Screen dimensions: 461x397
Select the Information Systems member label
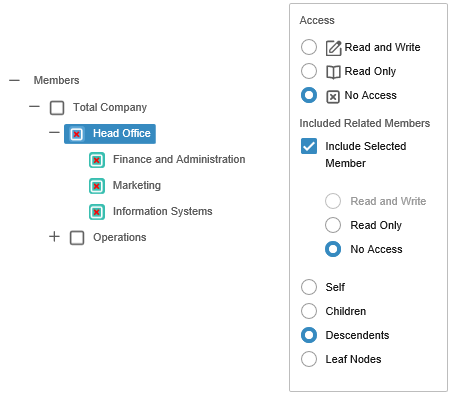coord(163,211)
